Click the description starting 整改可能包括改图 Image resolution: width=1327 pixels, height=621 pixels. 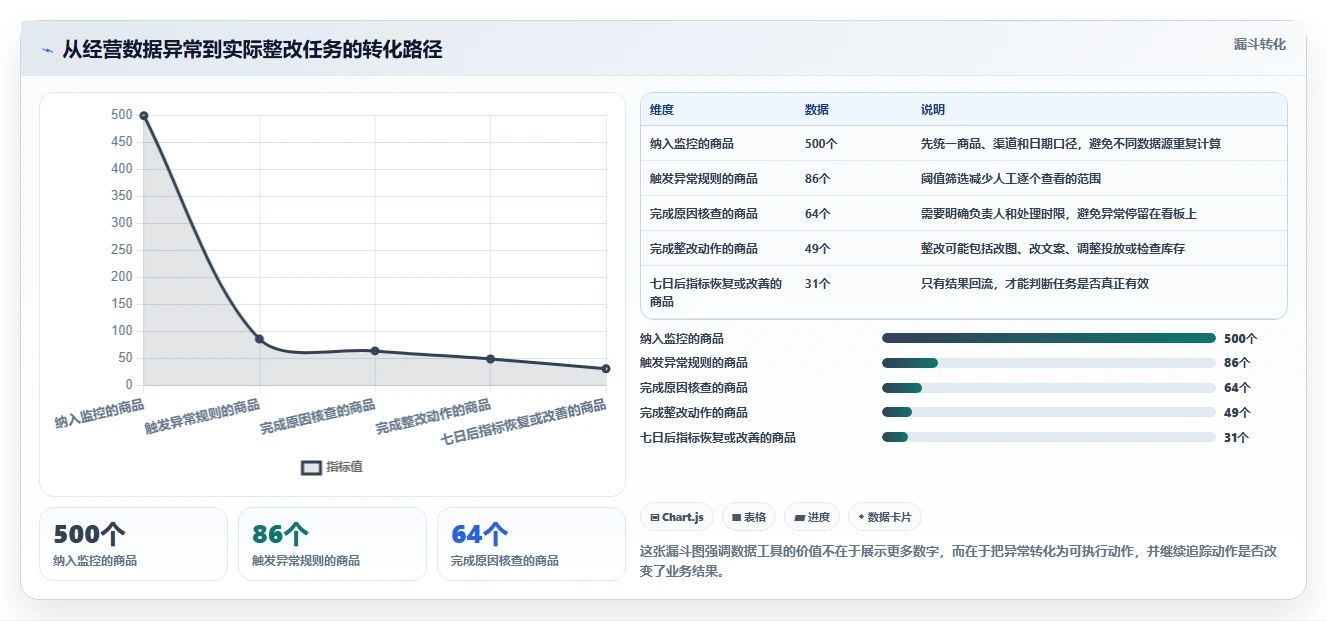pyautogui.click(x=1052, y=249)
